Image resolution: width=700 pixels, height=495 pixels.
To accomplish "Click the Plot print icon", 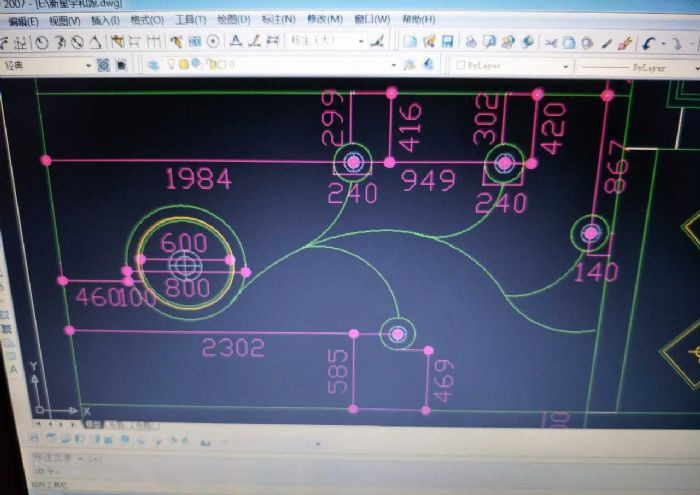I will (x=470, y=42).
